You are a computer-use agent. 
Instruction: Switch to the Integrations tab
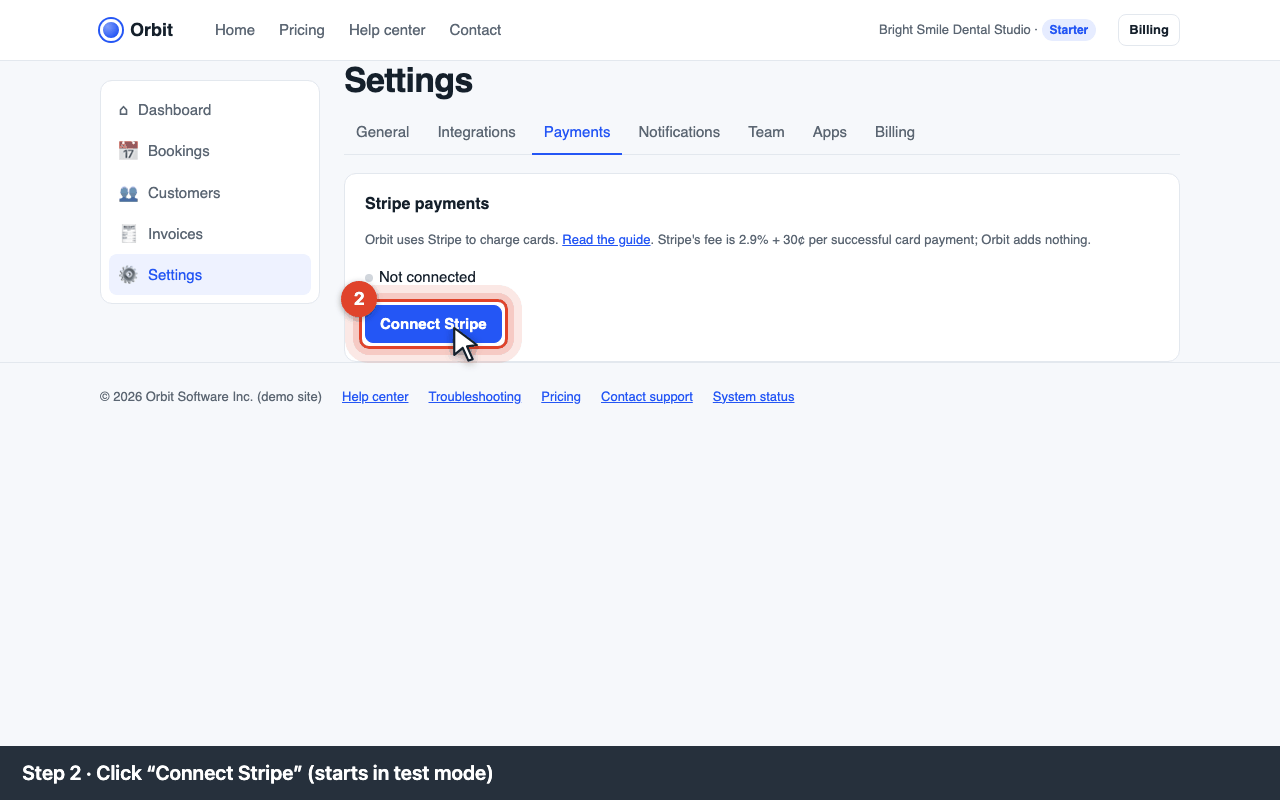coord(477,132)
